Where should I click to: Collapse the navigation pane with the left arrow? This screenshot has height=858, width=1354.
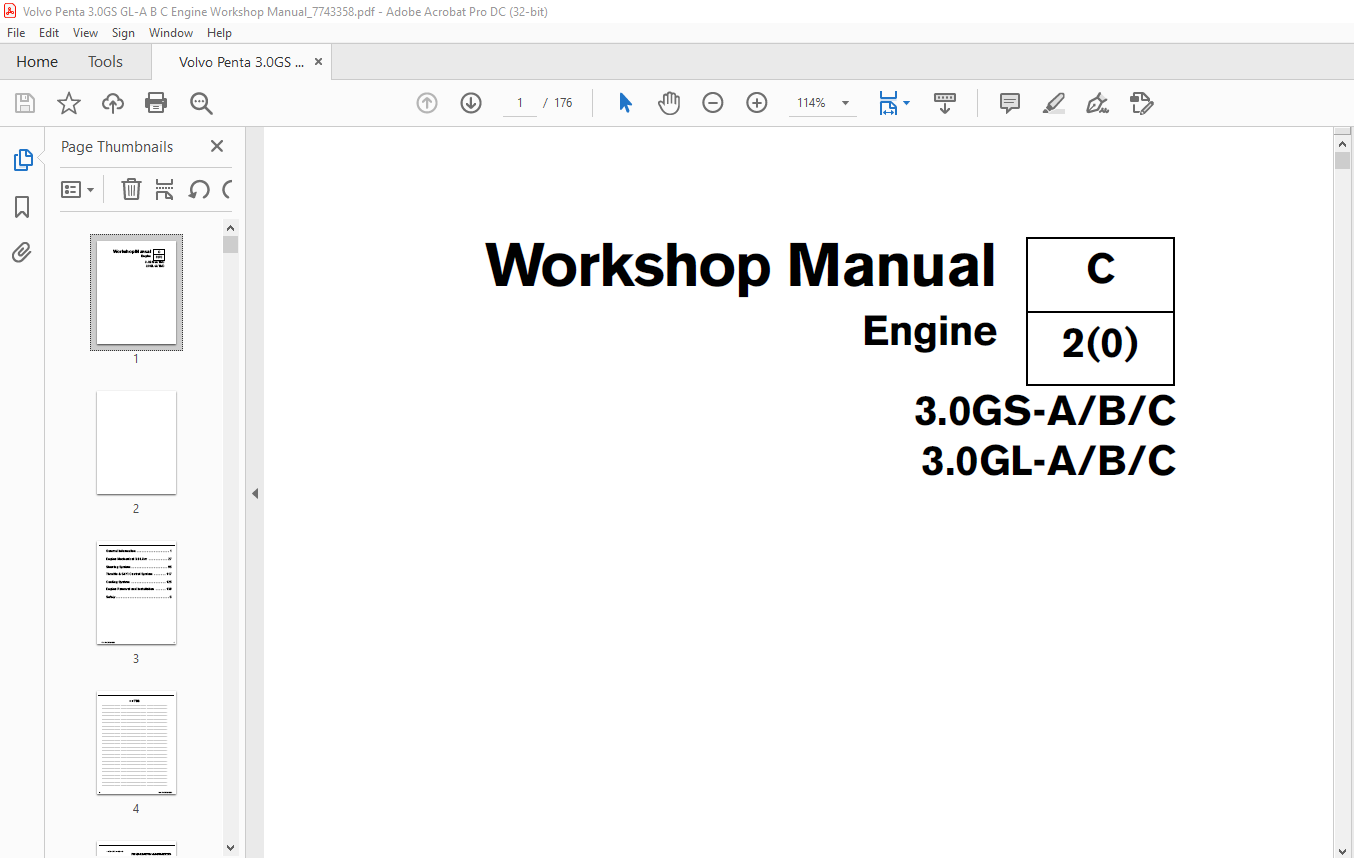[x=255, y=493]
